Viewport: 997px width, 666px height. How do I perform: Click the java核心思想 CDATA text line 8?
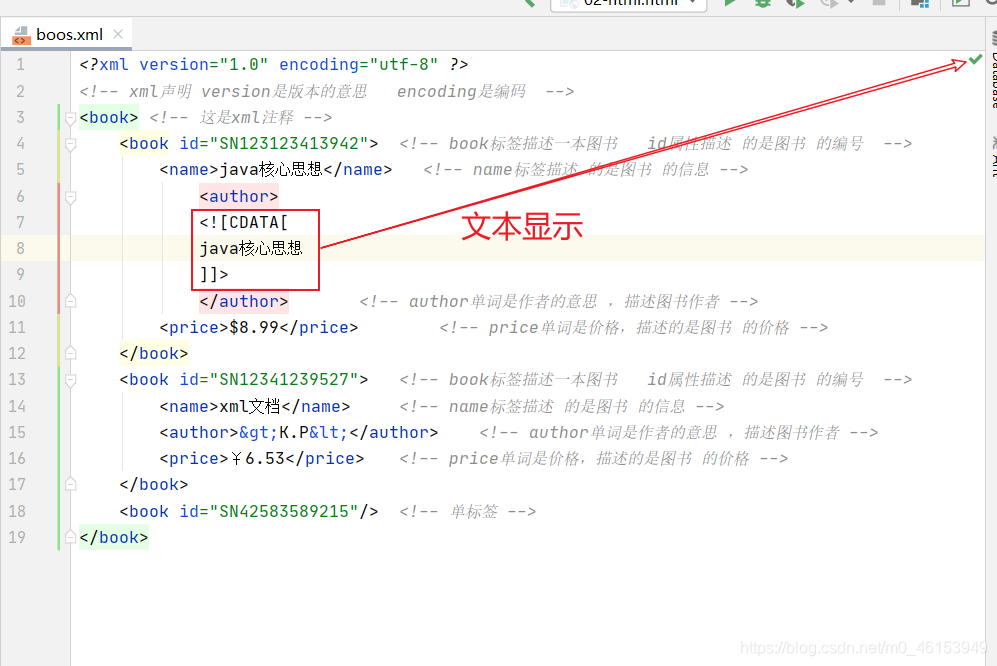point(251,249)
